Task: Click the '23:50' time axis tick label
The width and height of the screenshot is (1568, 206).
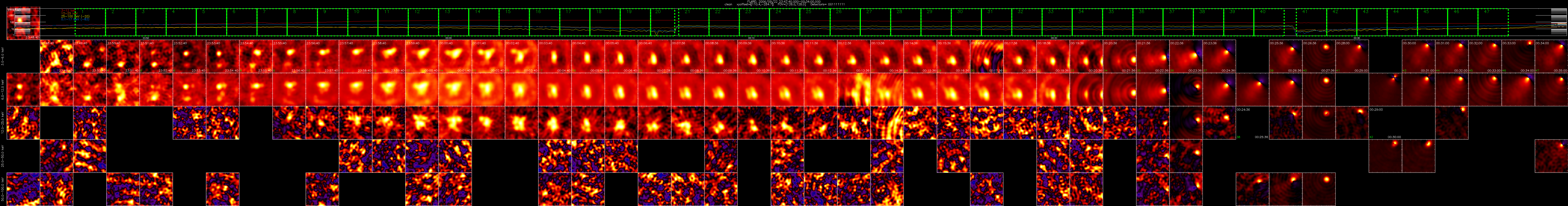Action: coord(146,38)
